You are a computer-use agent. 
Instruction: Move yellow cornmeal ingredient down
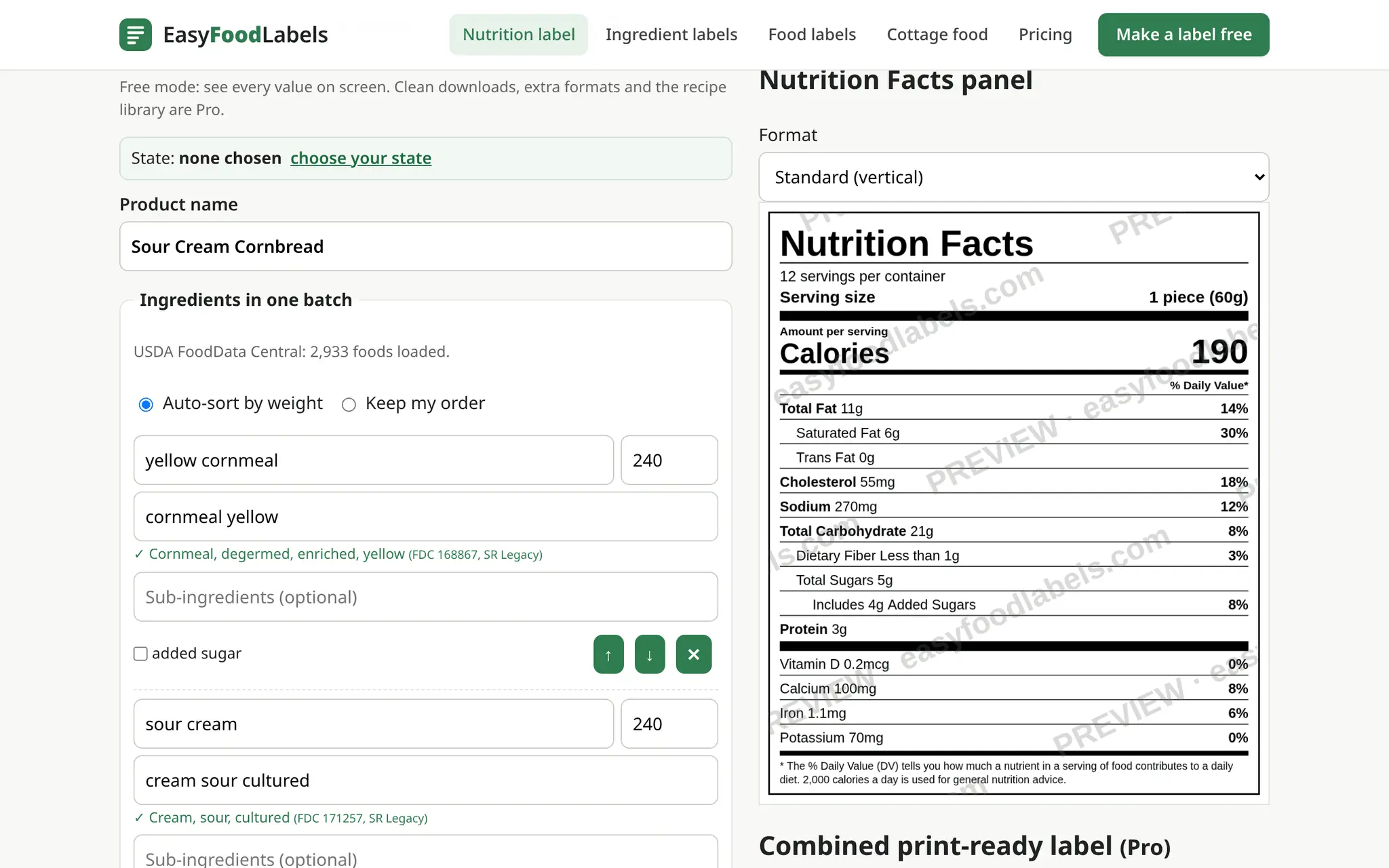[650, 654]
